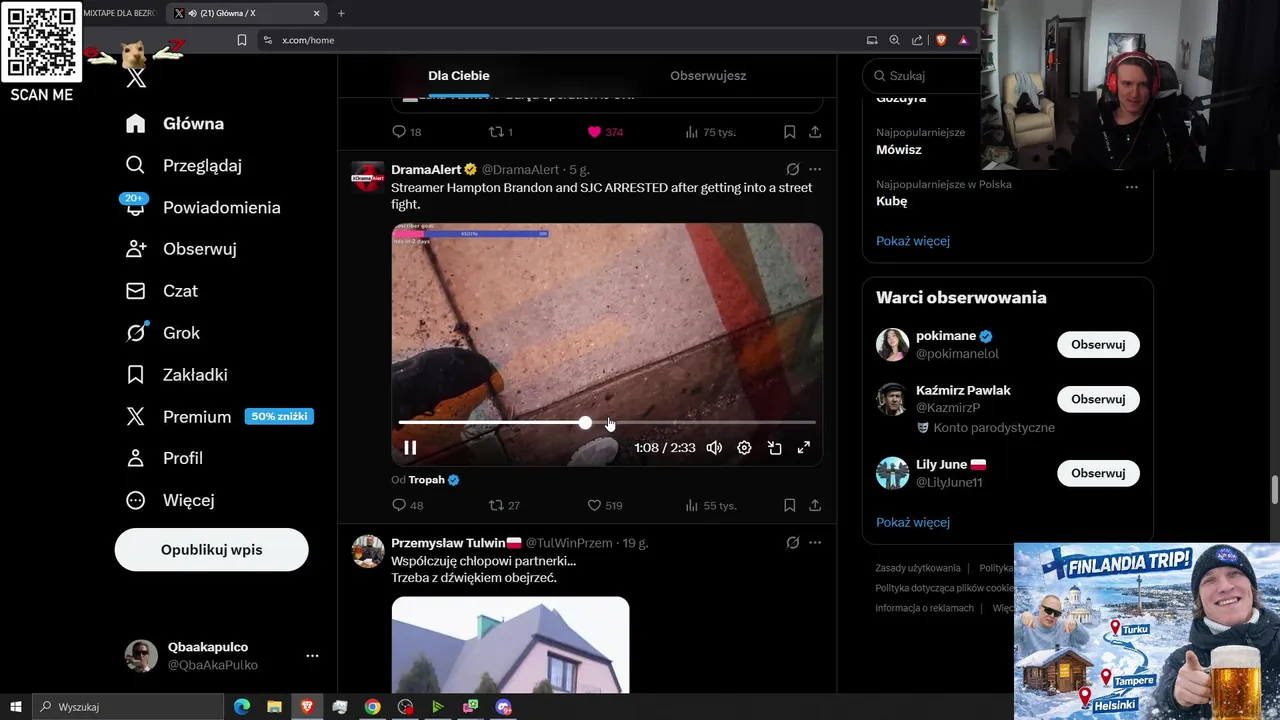1280x720 pixels.
Task: Unlike the post with 374 likes
Action: [605, 132]
